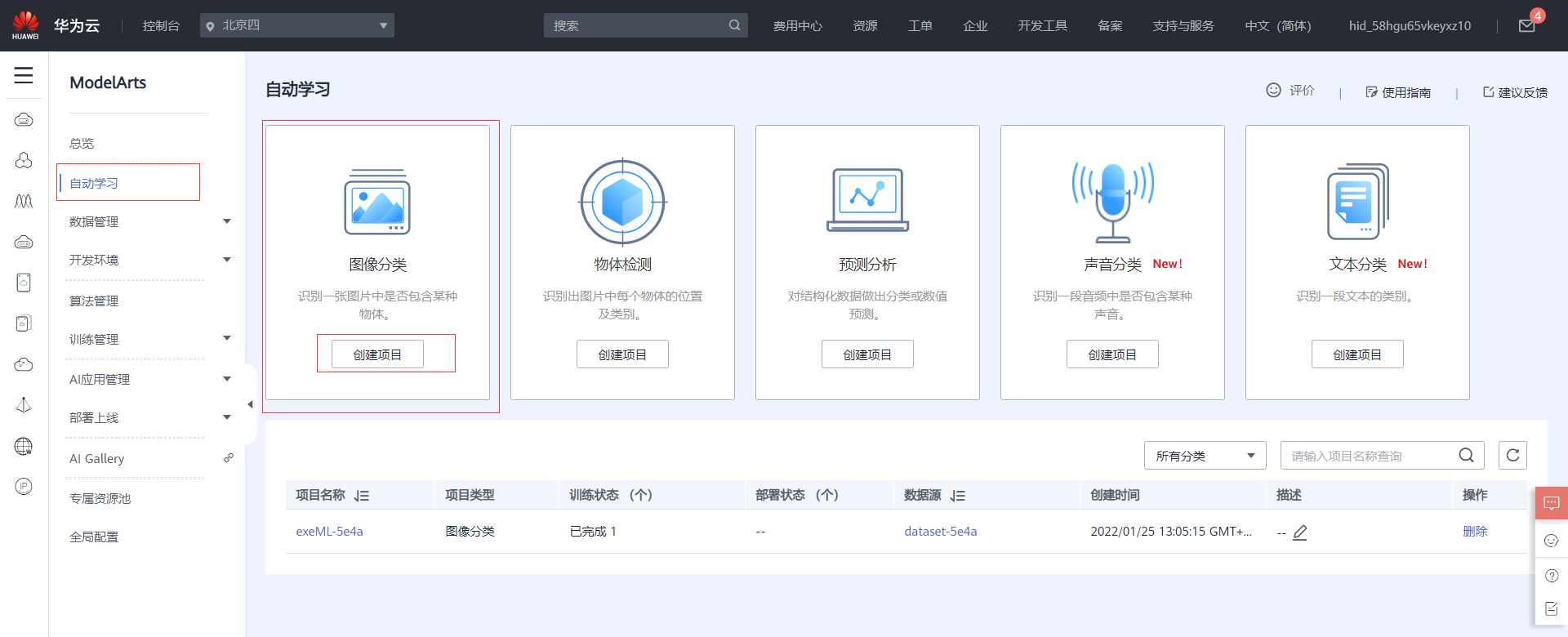Create a predictive analysis project
Screen dimensions: 1568x637
867,354
